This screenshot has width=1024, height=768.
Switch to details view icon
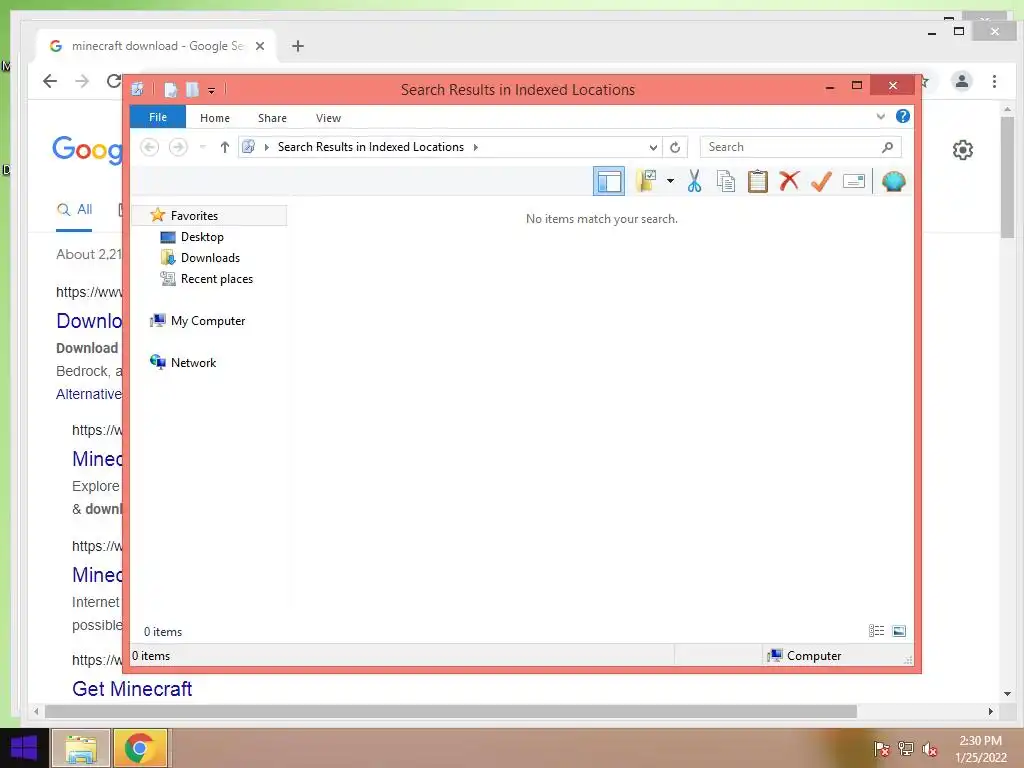(876, 630)
